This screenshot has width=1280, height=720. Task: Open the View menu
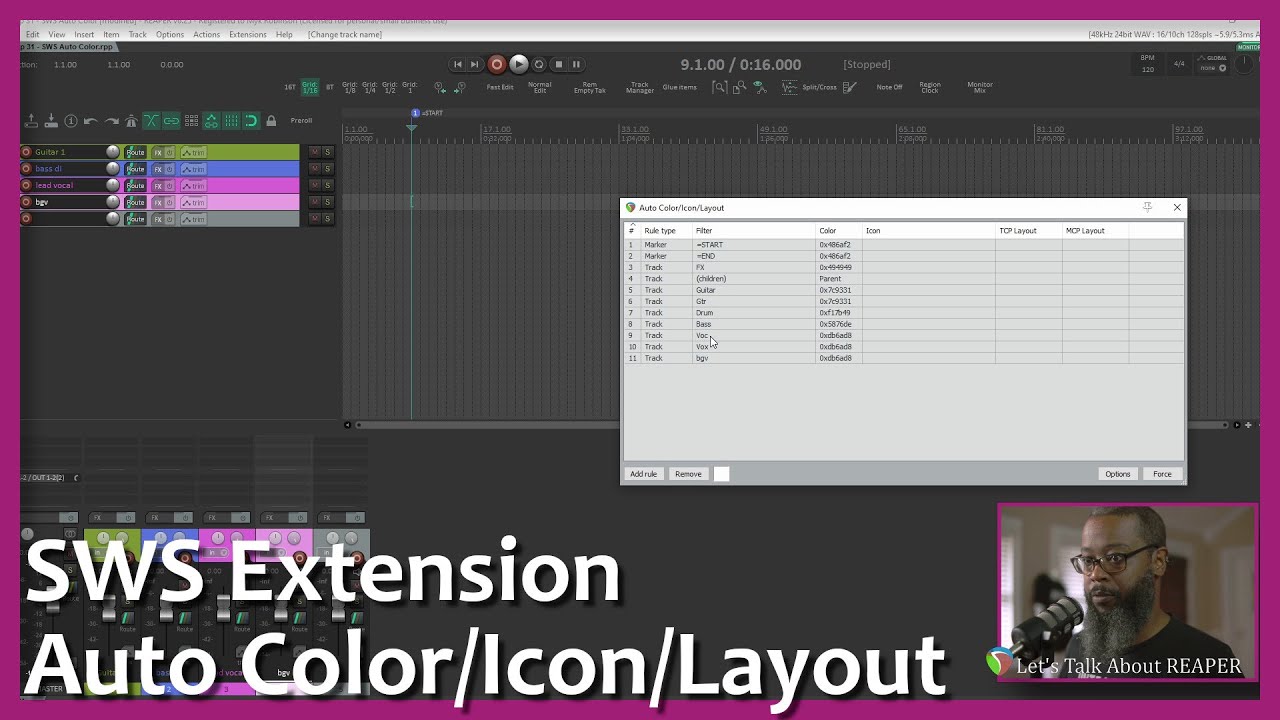[x=57, y=34]
